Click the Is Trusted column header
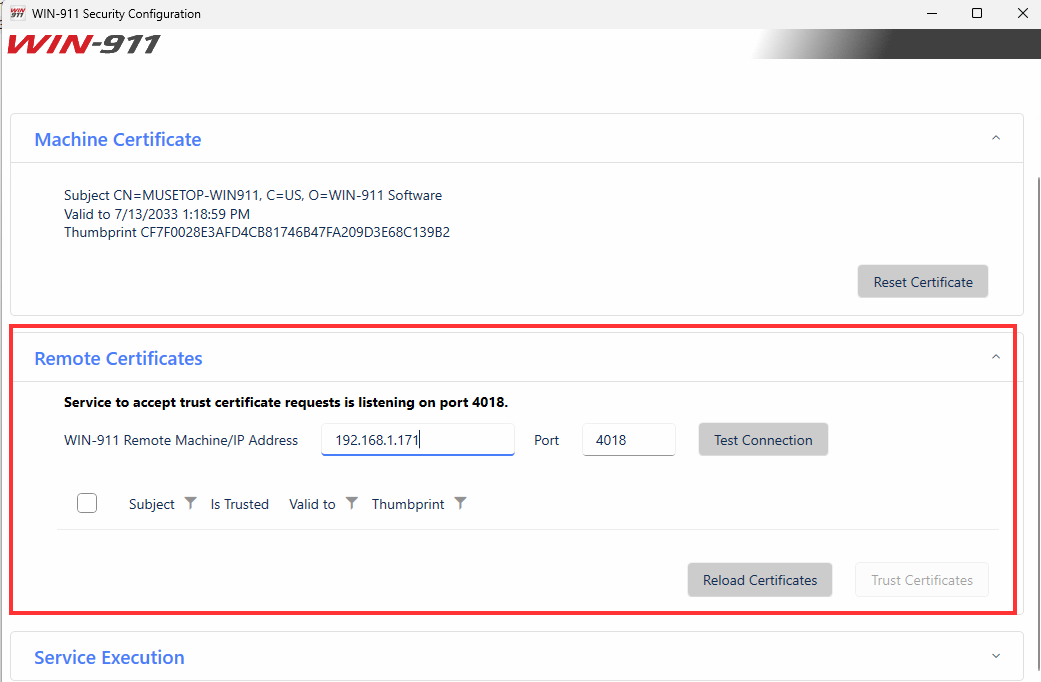 (x=240, y=504)
